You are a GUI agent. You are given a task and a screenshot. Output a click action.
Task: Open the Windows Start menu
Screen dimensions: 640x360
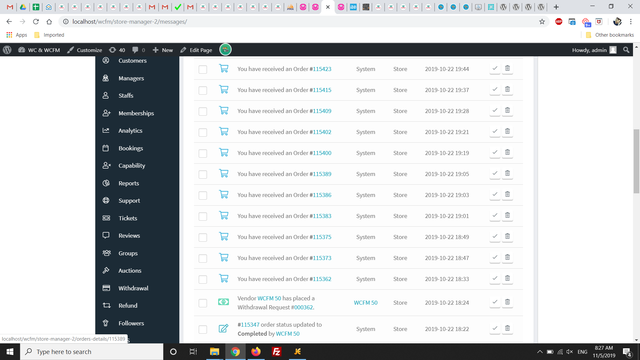tap(10, 351)
